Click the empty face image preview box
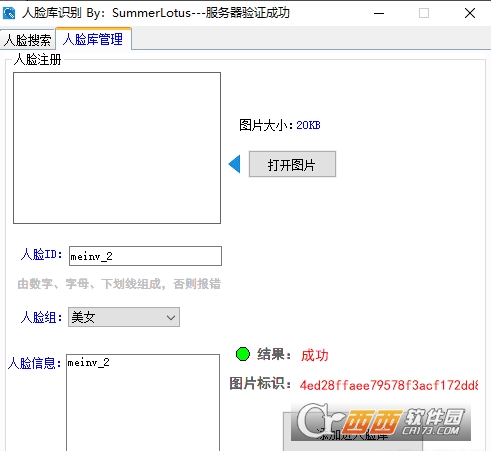 pyautogui.click(x=117, y=148)
